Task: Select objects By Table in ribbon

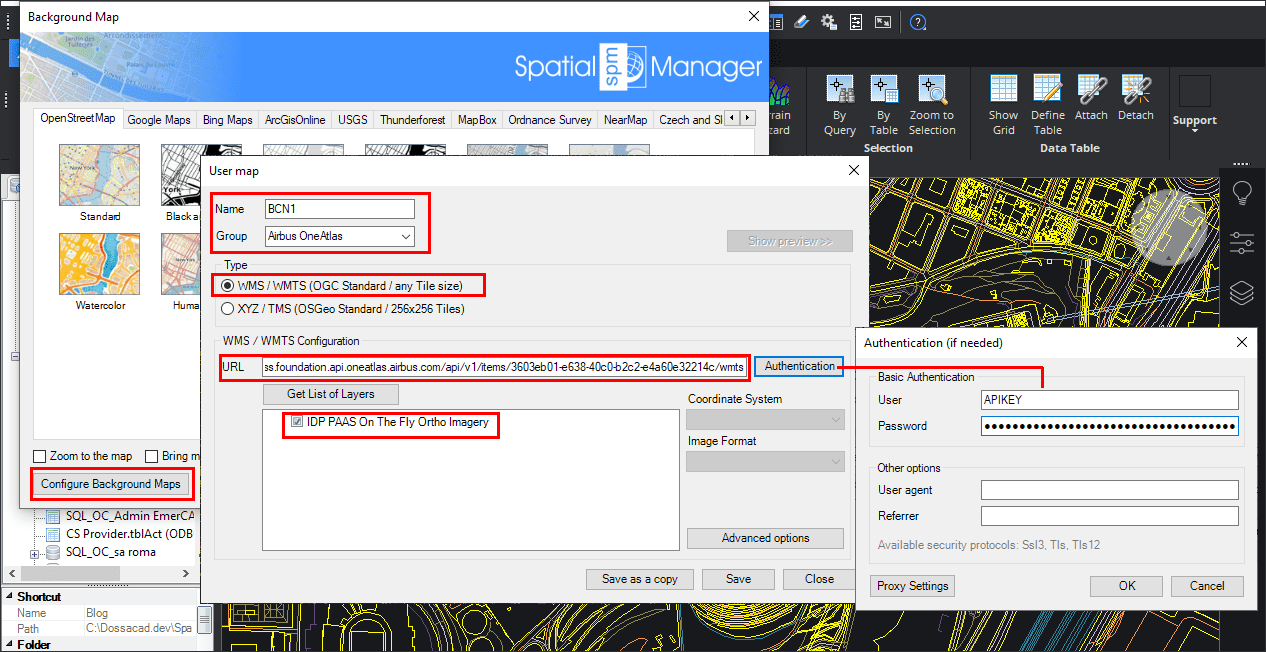Action: coord(883,104)
